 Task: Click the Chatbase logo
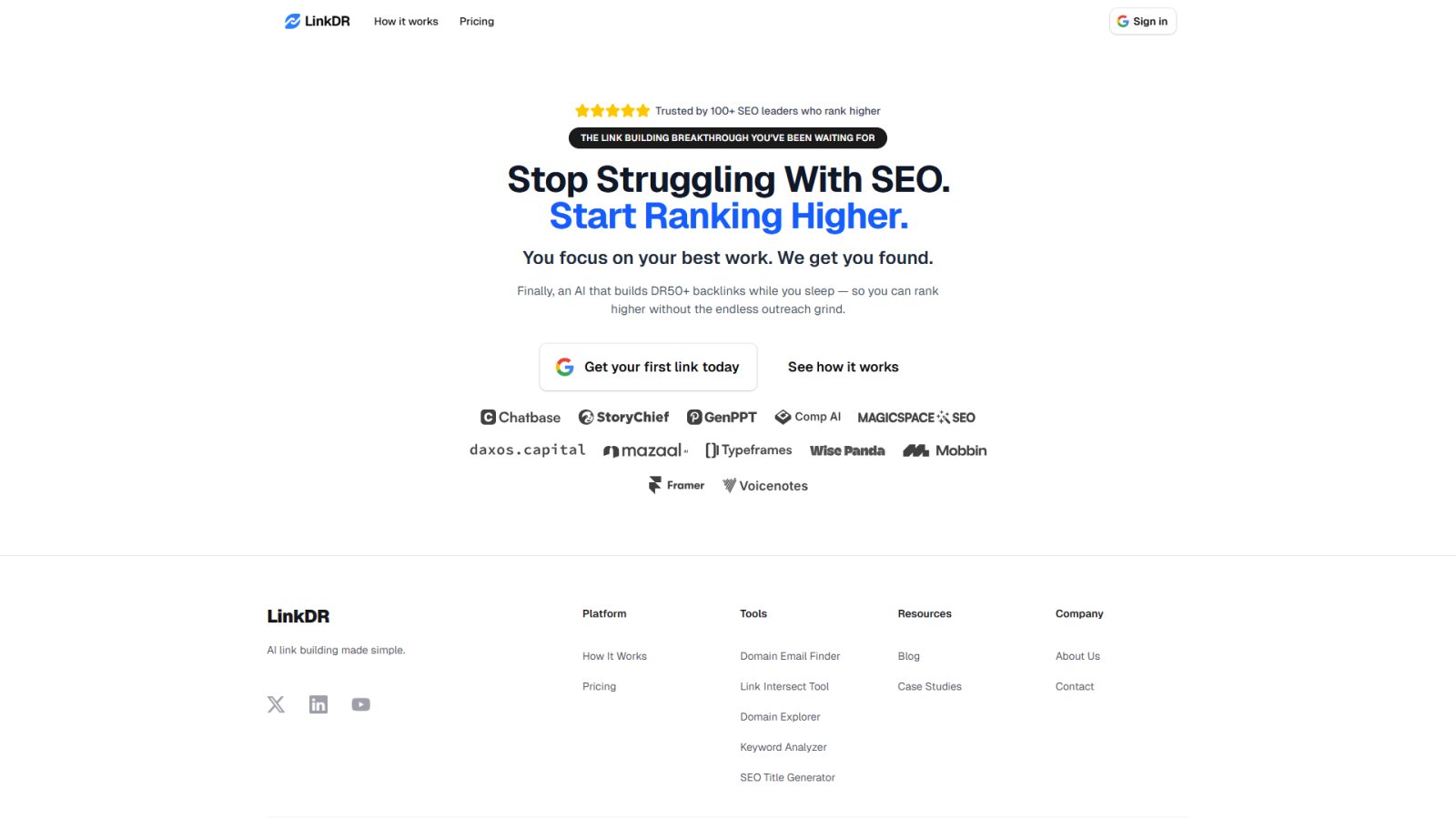coord(520,417)
